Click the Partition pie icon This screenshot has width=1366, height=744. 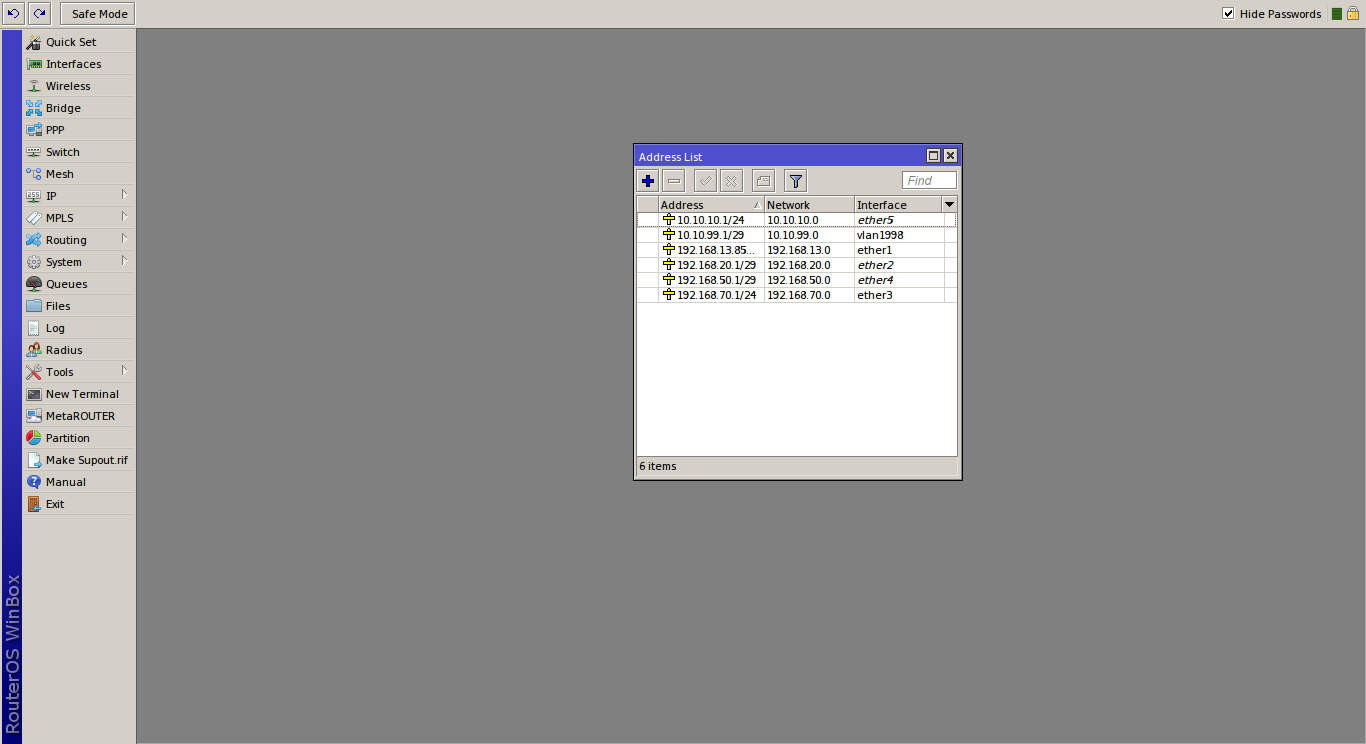click(x=34, y=438)
